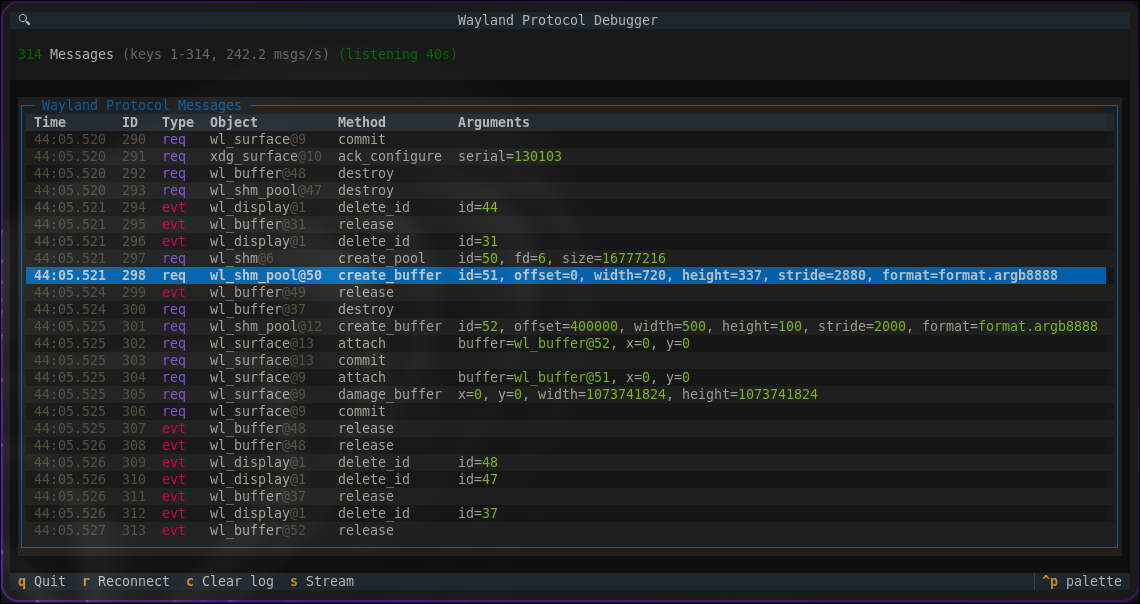The height and width of the screenshot is (604, 1140).
Task: Click buffer=wl_buffer@51 argument text
Action: (x=534, y=377)
